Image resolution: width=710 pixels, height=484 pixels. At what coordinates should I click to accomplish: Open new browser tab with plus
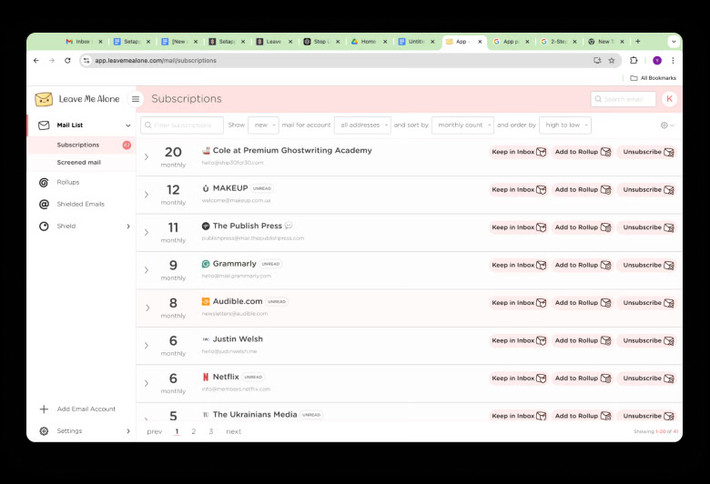click(x=638, y=41)
